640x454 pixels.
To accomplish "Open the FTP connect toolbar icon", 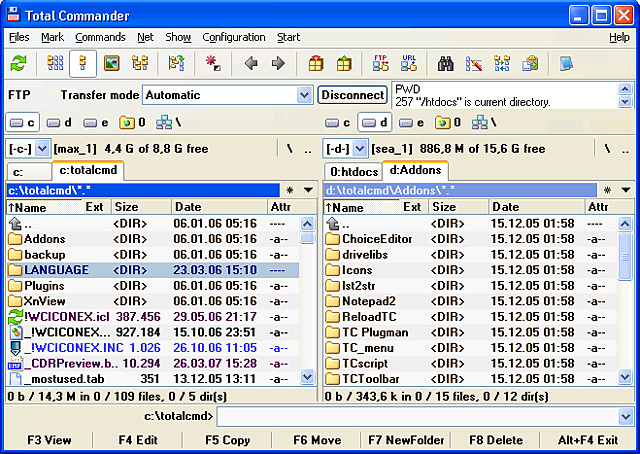I will click(x=380, y=64).
